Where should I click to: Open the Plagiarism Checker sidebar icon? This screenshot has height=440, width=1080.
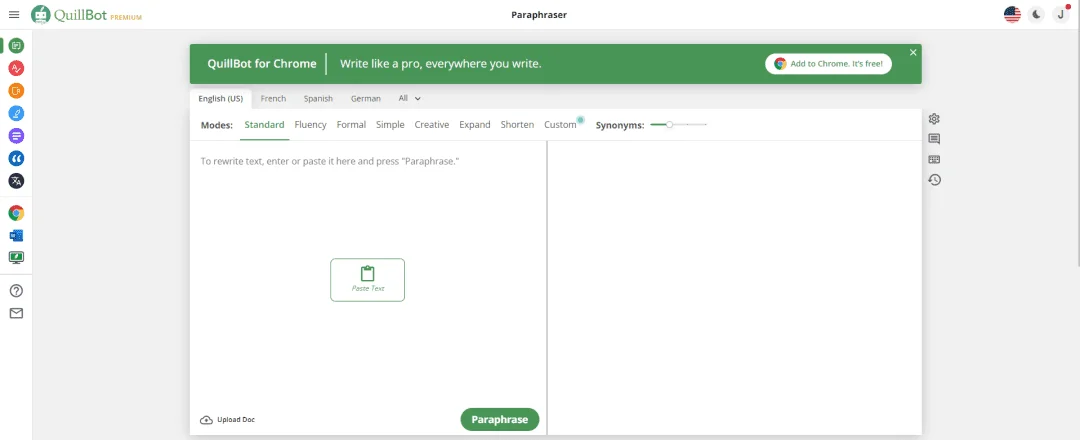click(x=16, y=91)
